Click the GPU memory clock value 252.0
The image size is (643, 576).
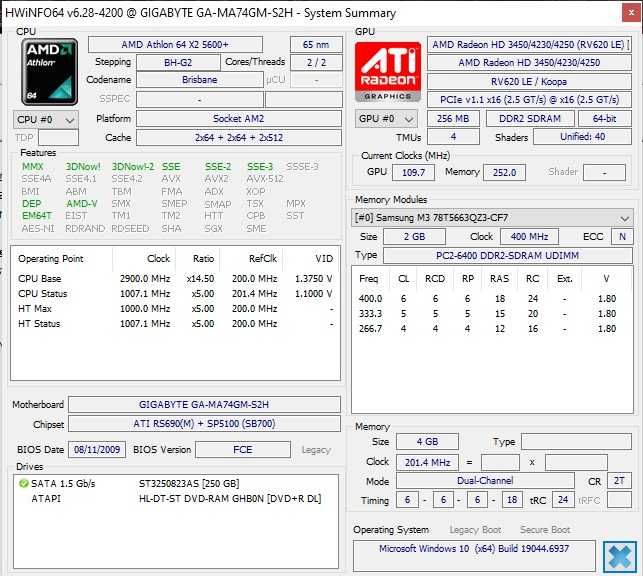[504, 172]
